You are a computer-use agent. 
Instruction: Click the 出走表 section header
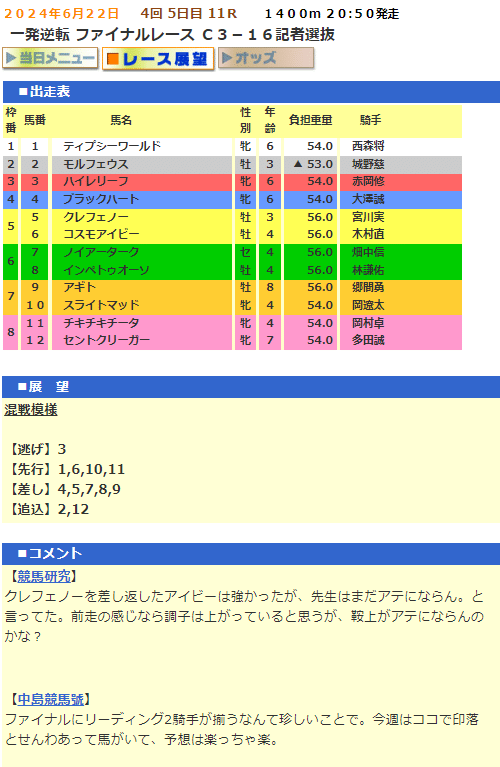(251, 91)
